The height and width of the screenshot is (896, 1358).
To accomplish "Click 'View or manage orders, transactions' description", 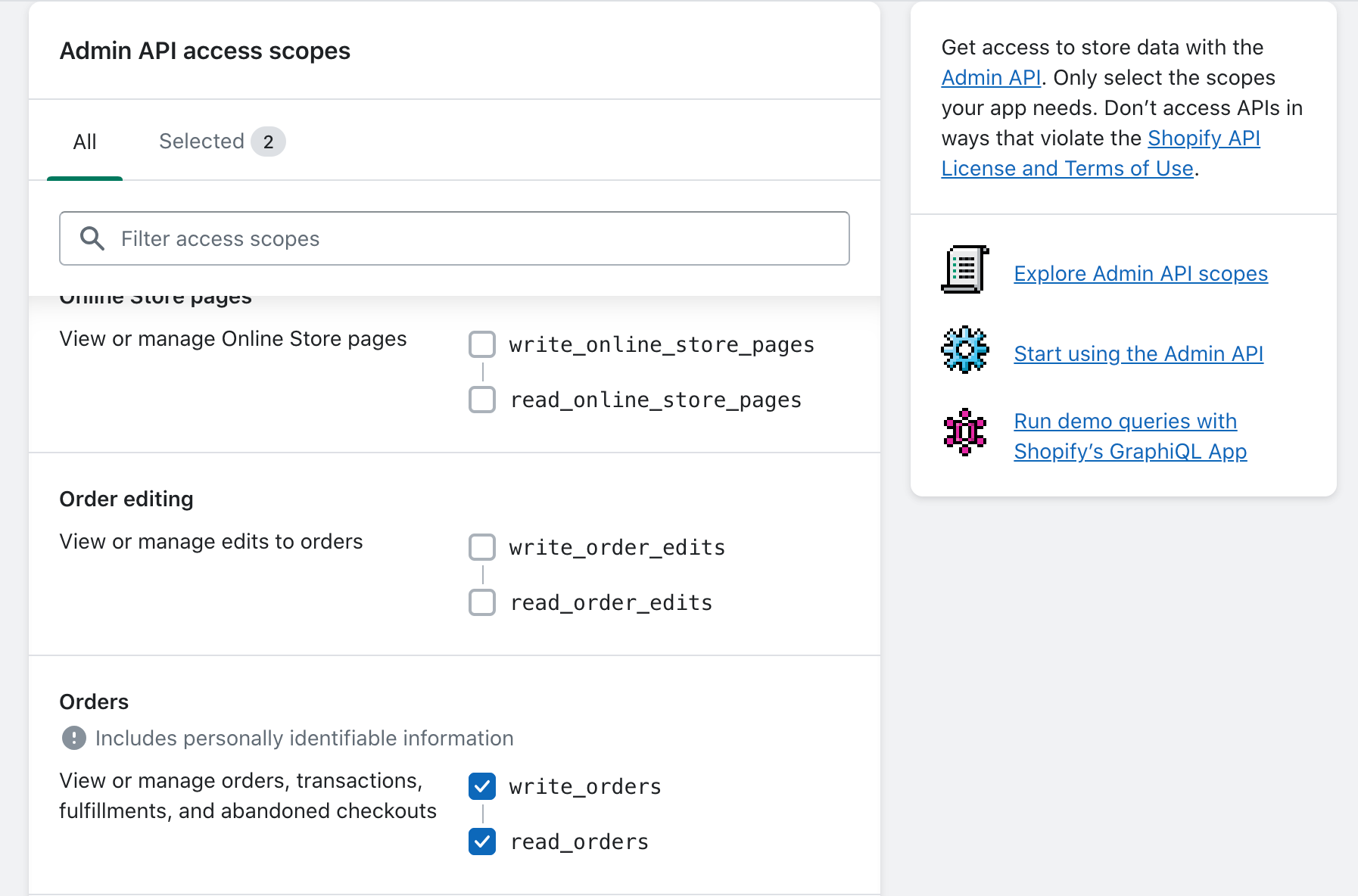I will [248, 795].
